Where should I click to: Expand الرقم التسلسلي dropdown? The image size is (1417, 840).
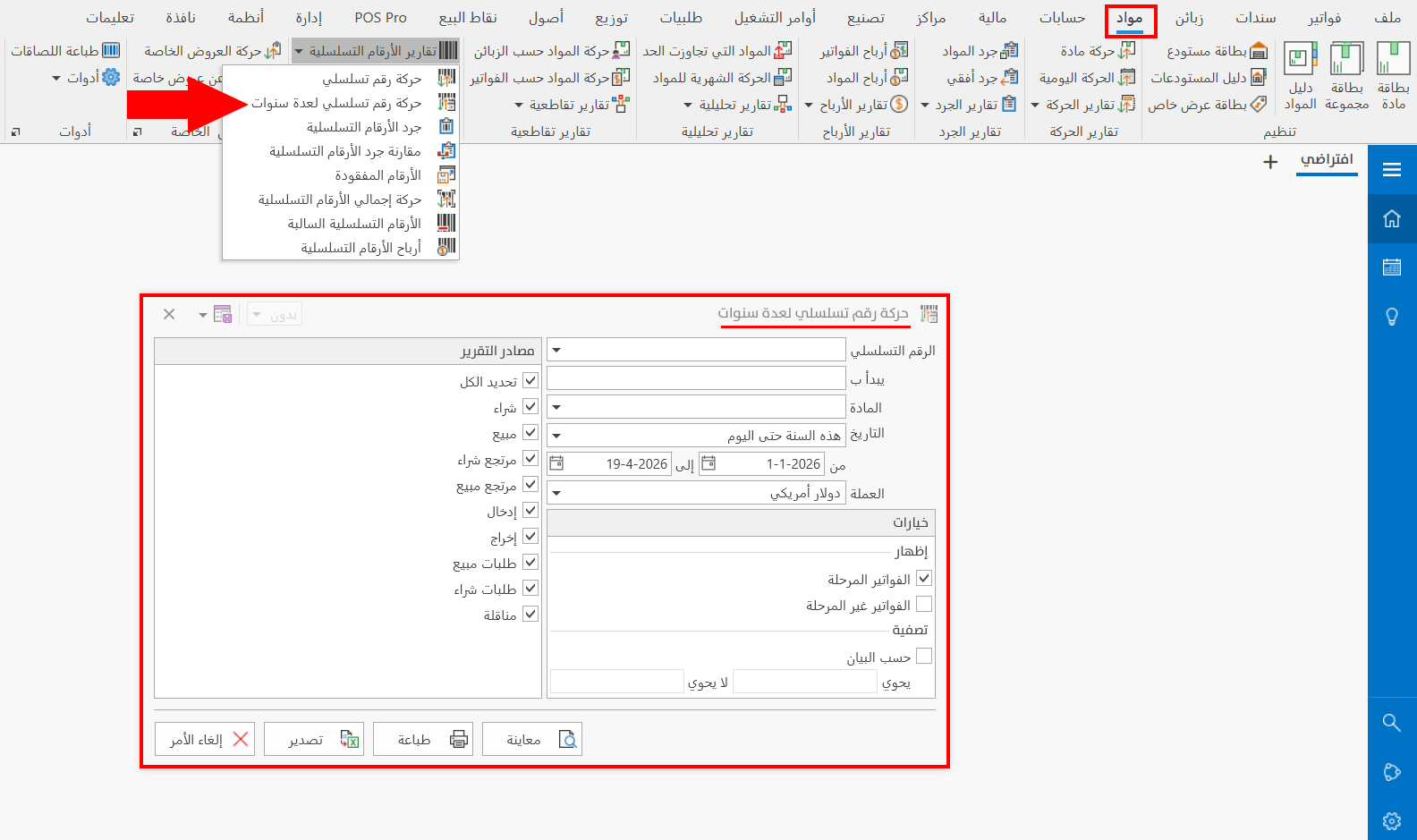[x=556, y=350]
